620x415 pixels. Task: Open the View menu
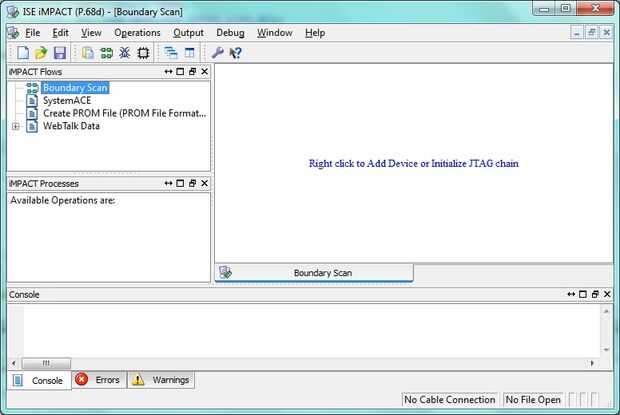point(91,33)
